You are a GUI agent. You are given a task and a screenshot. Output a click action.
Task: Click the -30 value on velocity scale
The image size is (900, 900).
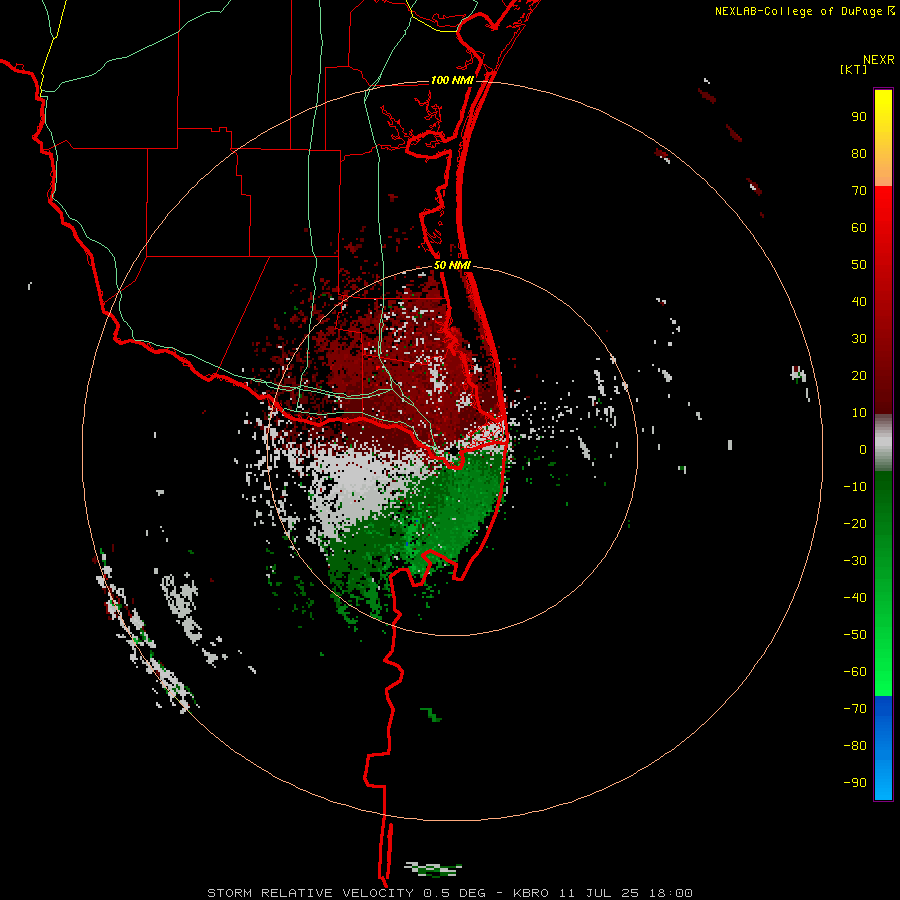[x=855, y=561]
